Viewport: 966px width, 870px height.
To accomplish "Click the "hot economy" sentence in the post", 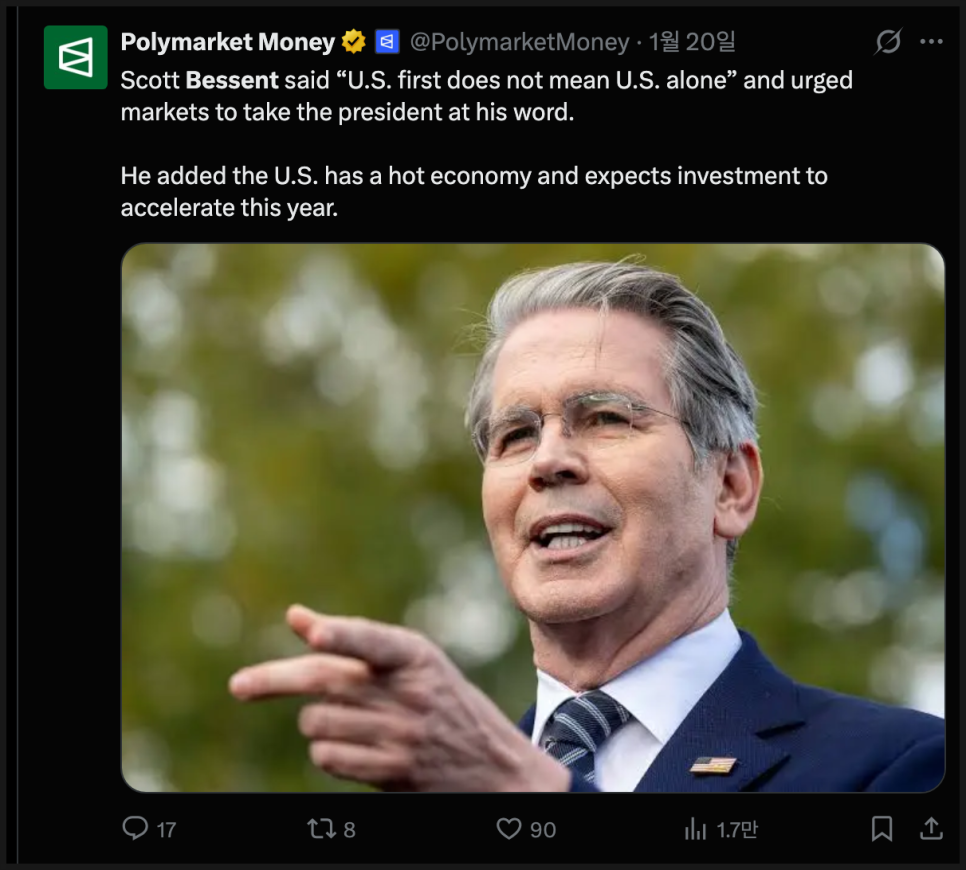I will pos(474,177).
